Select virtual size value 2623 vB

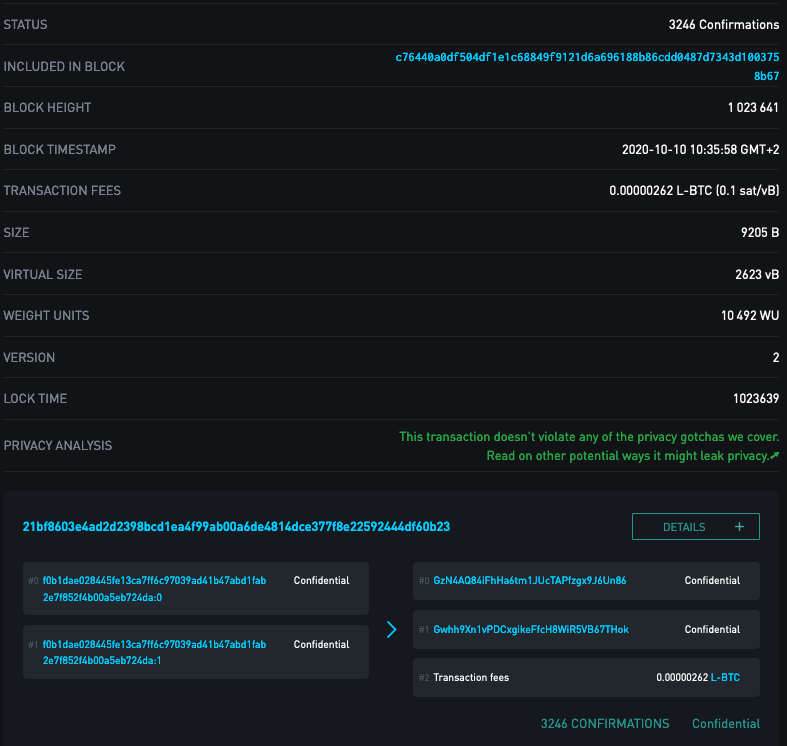coord(757,275)
